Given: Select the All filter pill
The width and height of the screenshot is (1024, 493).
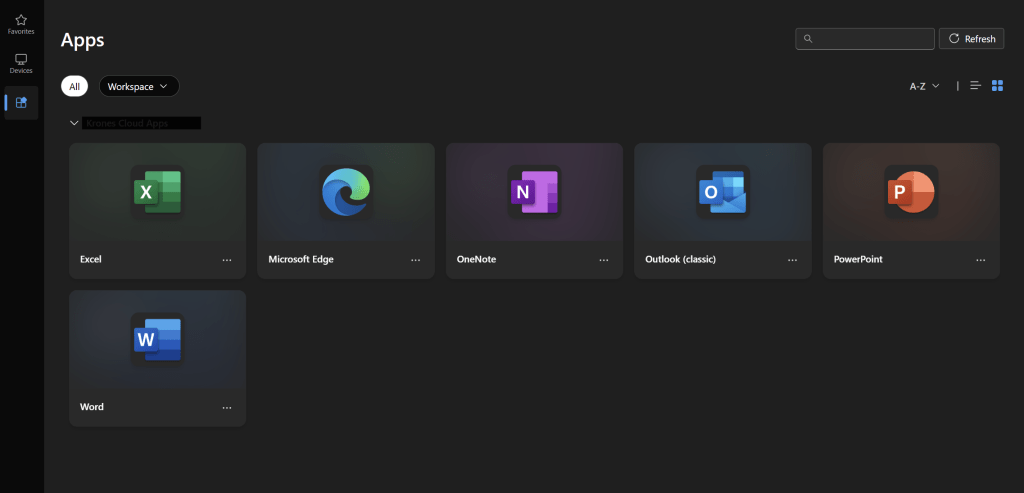Looking at the screenshot, I should tap(74, 87).
